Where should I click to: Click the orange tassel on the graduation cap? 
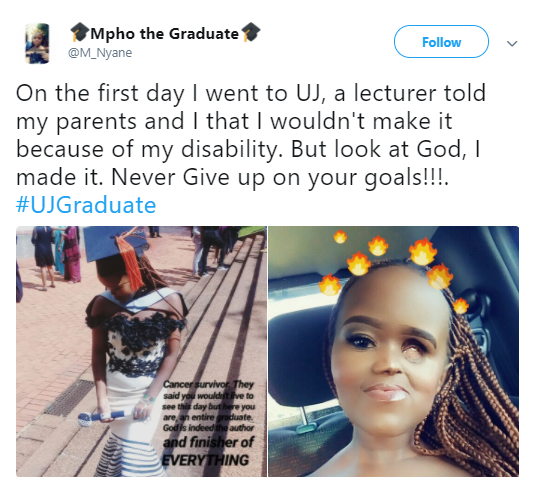coord(130,262)
